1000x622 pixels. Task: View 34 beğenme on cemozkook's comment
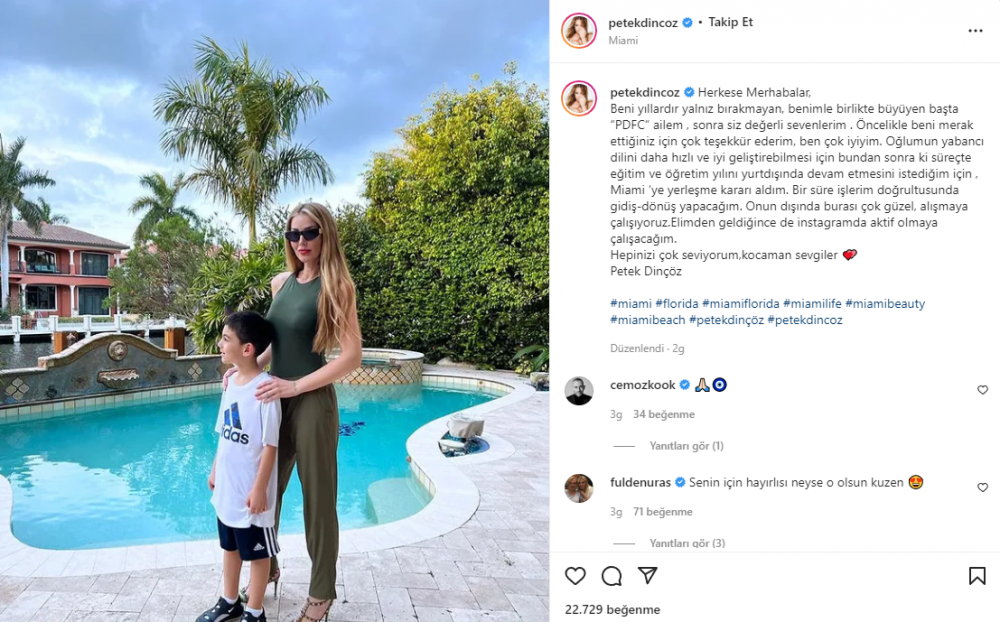pyautogui.click(x=663, y=414)
